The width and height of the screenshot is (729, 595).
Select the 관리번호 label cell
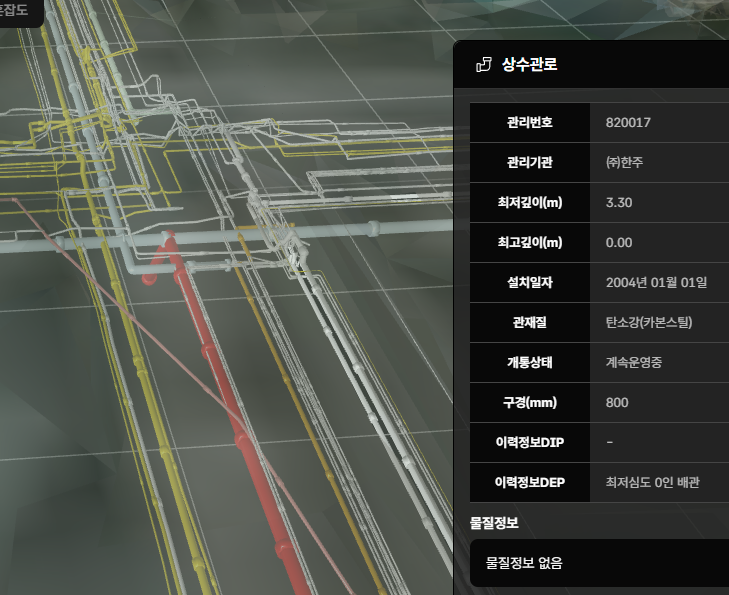coord(530,122)
